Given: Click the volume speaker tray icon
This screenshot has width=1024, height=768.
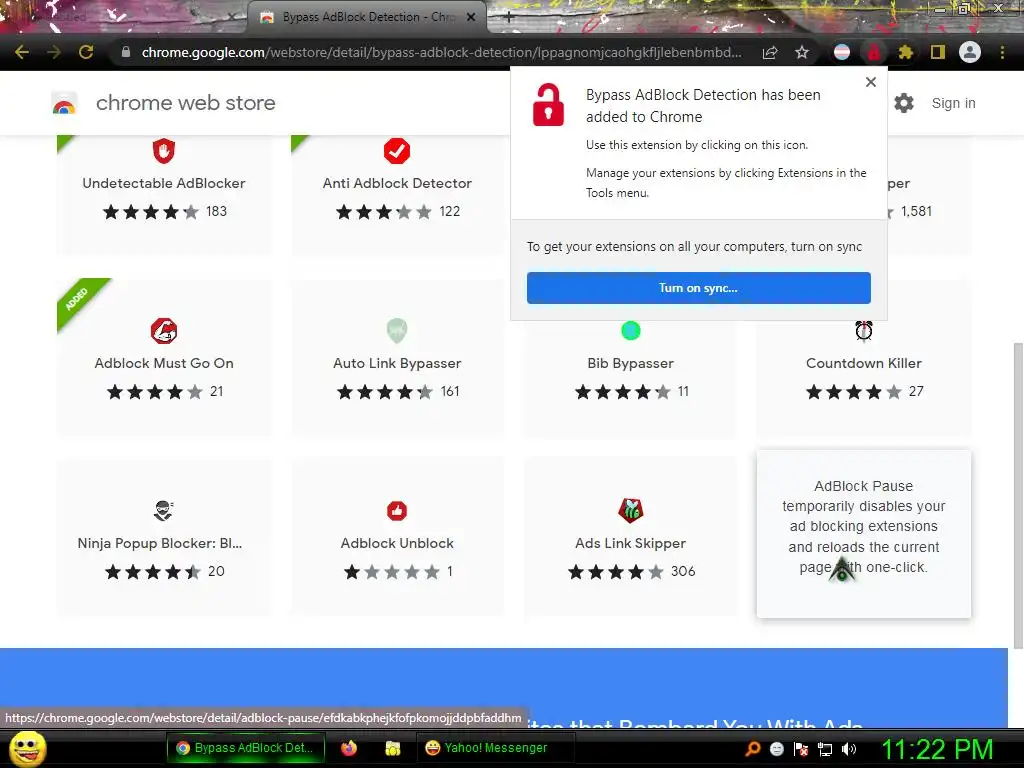Looking at the screenshot, I should coord(849,749).
